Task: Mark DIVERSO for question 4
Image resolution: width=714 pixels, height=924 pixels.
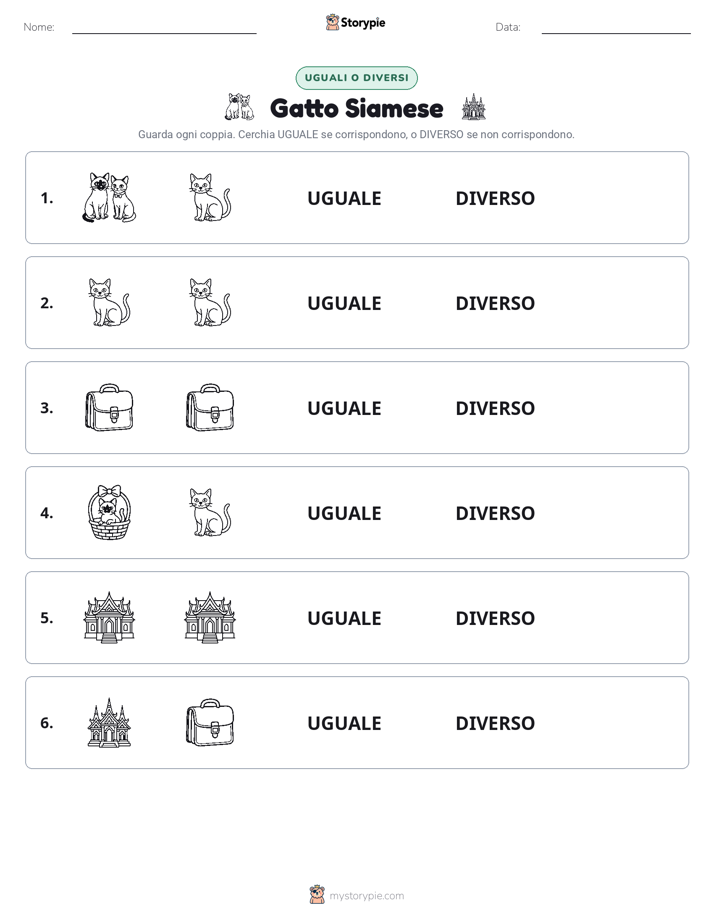Action: (x=495, y=513)
